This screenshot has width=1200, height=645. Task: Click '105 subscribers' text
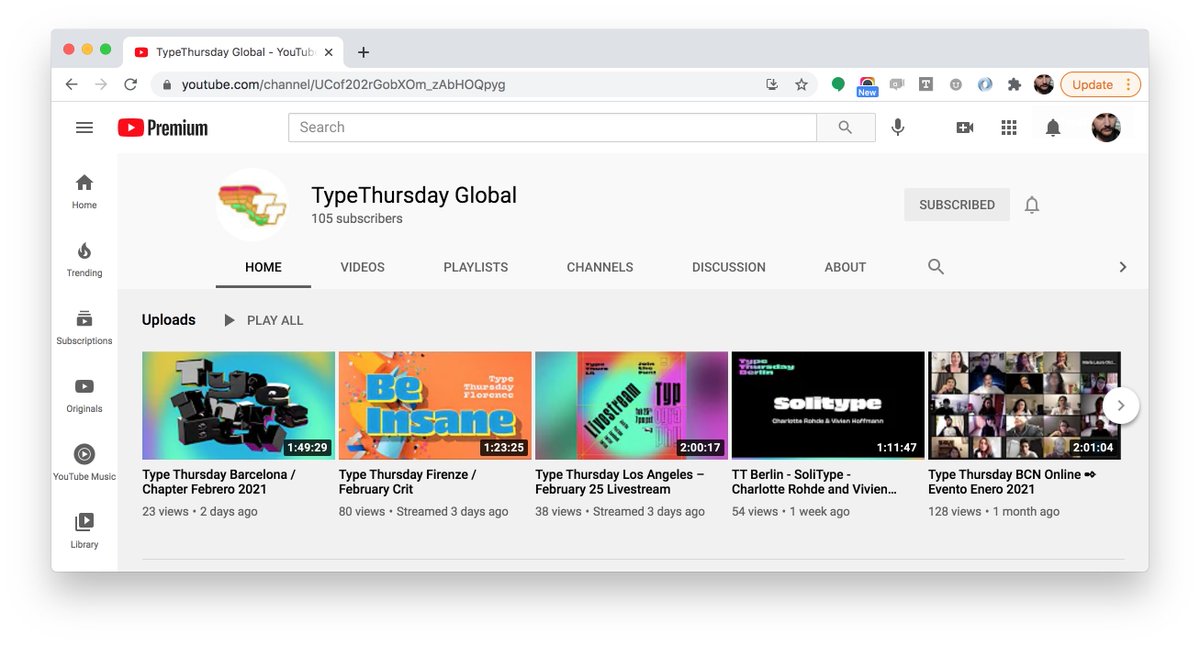coord(357,219)
